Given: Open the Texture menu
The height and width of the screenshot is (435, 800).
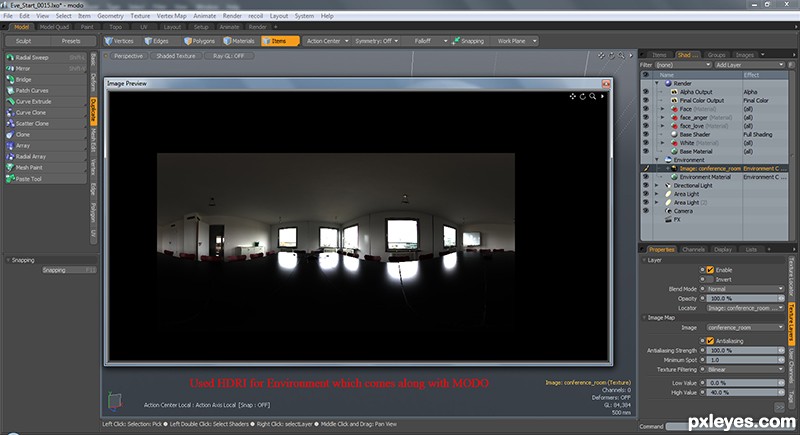Looking at the screenshot, I should [140, 16].
